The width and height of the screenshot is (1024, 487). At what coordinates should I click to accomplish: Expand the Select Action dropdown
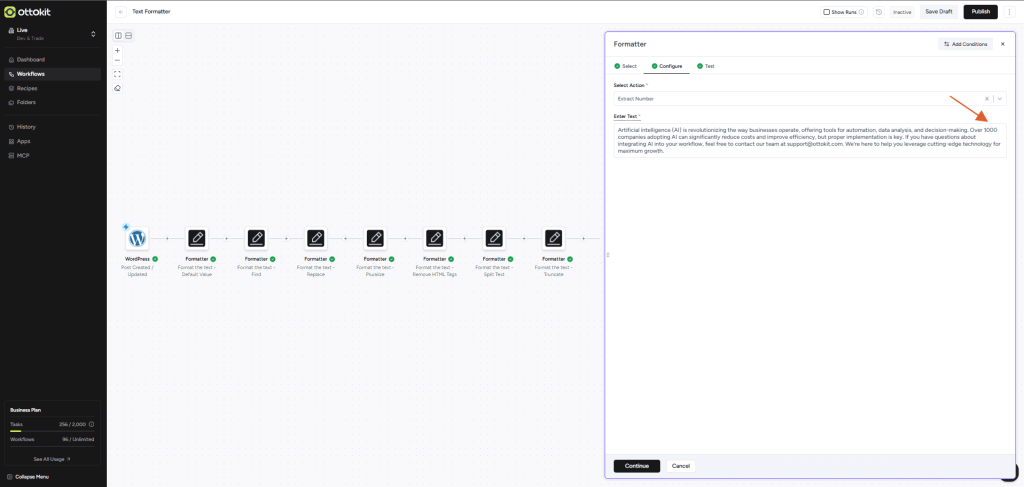coord(999,99)
